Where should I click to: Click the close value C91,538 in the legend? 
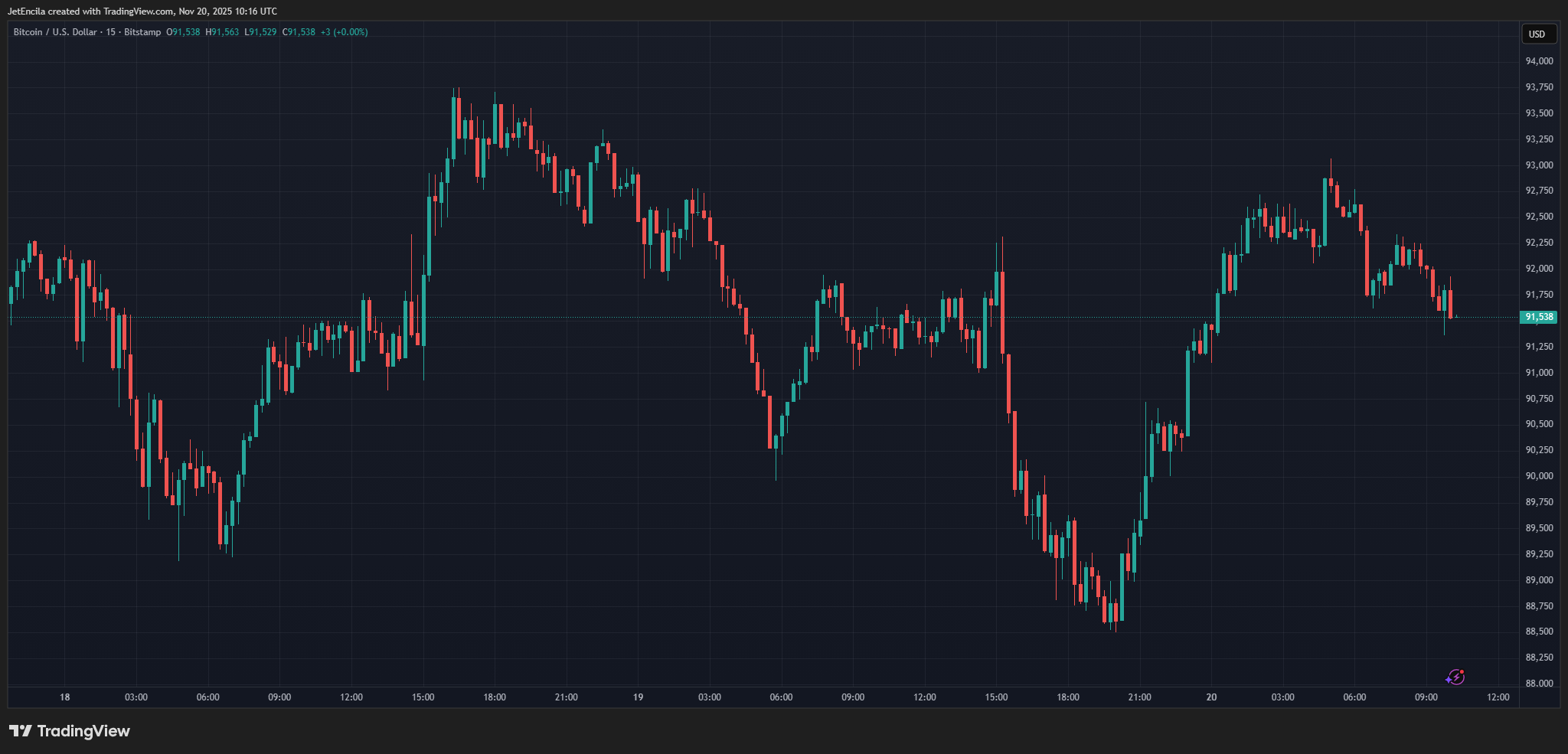click(x=299, y=32)
